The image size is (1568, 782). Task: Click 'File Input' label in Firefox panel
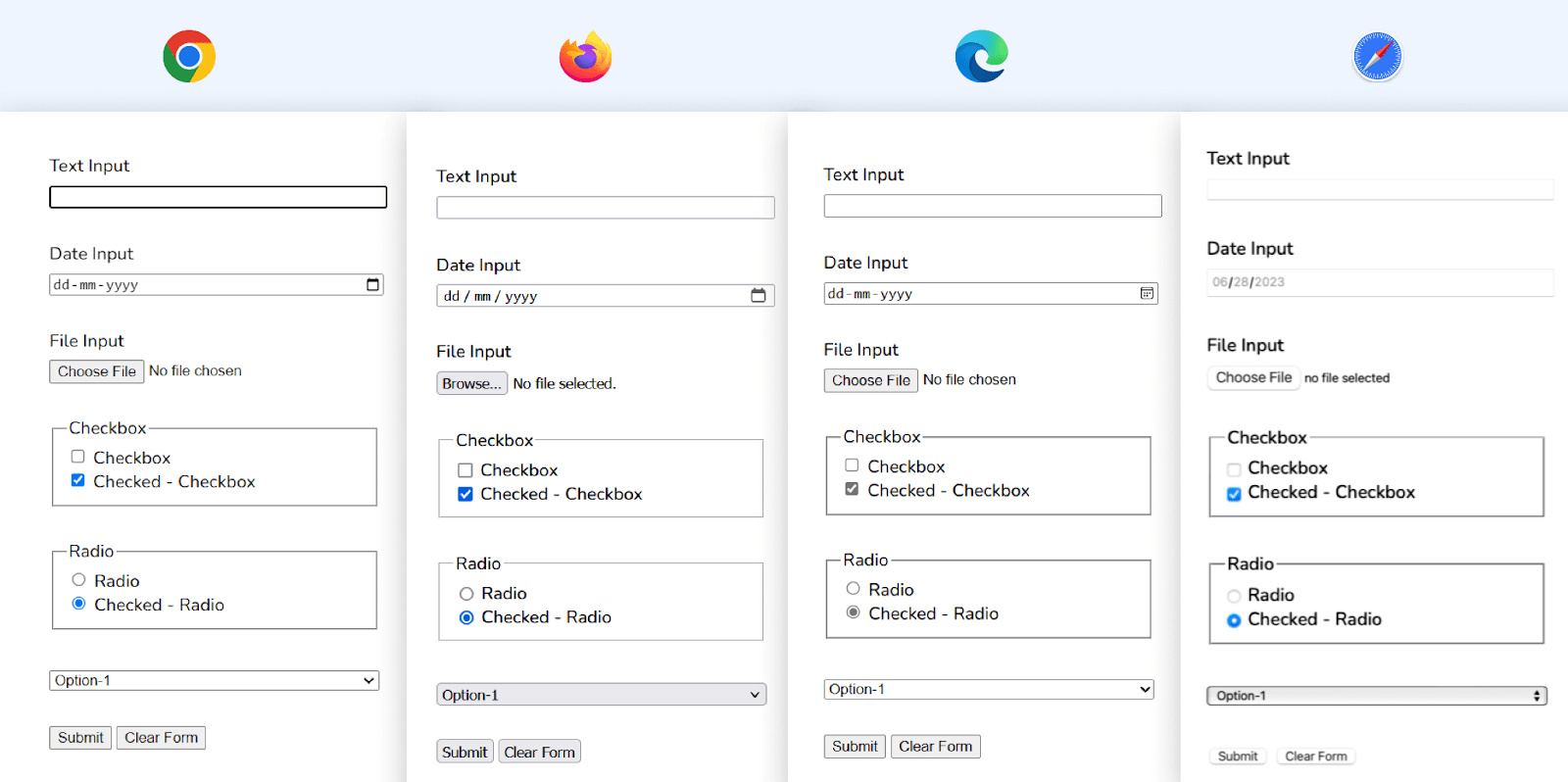click(473, 352)
